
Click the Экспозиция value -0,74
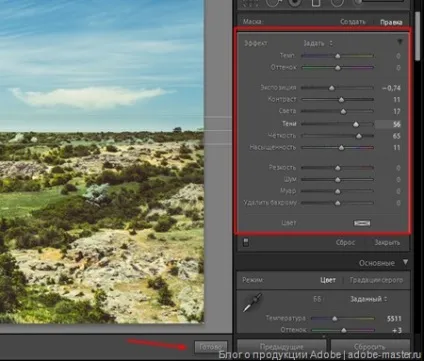(391, 88)
